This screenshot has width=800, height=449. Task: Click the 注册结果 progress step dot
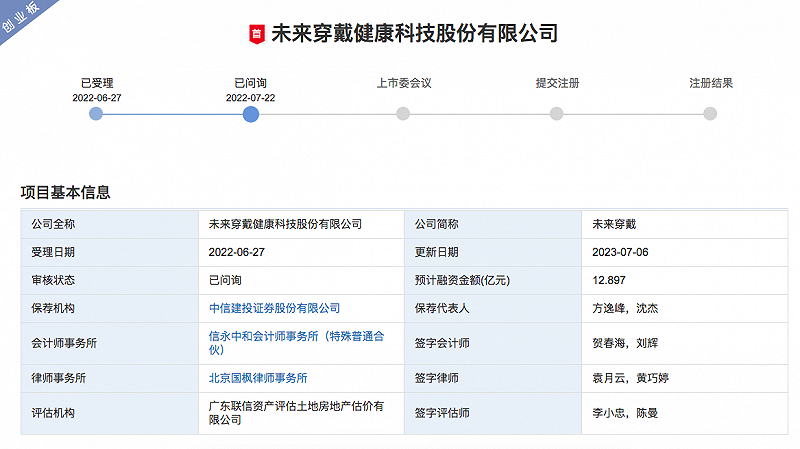(x=710, y=114)
